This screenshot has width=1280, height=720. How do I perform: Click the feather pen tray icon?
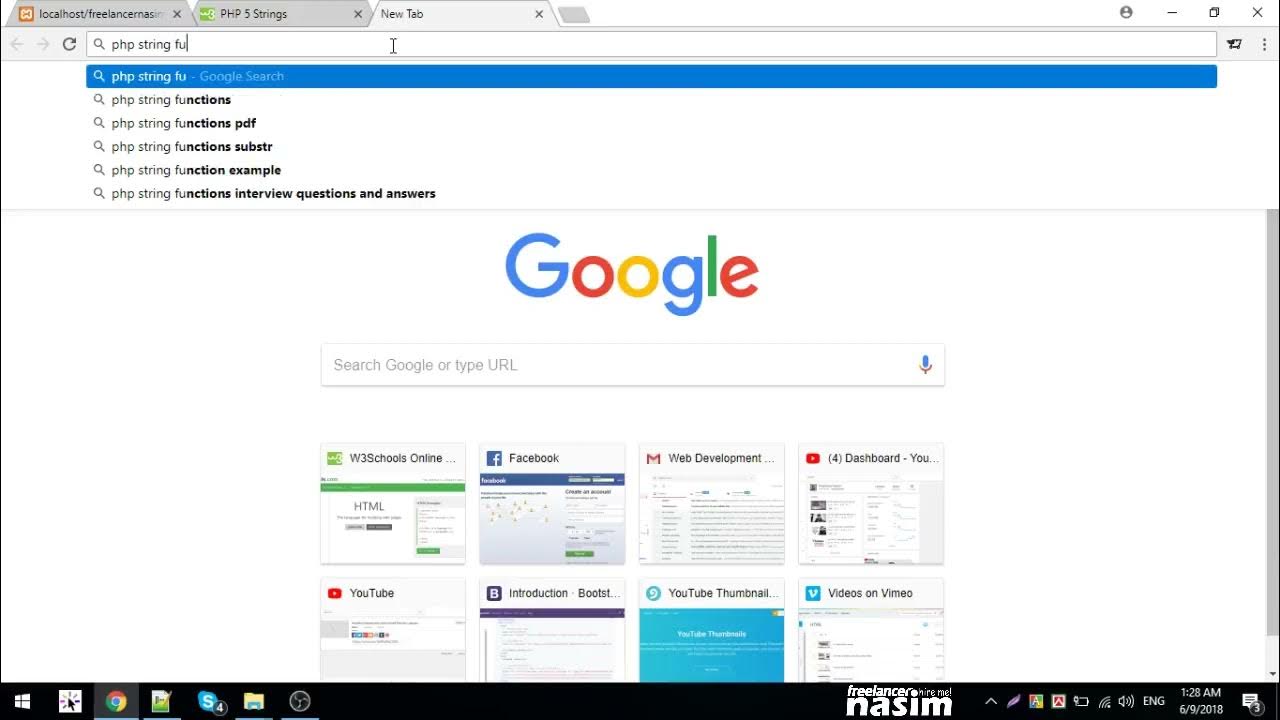tap(1013, 701)
